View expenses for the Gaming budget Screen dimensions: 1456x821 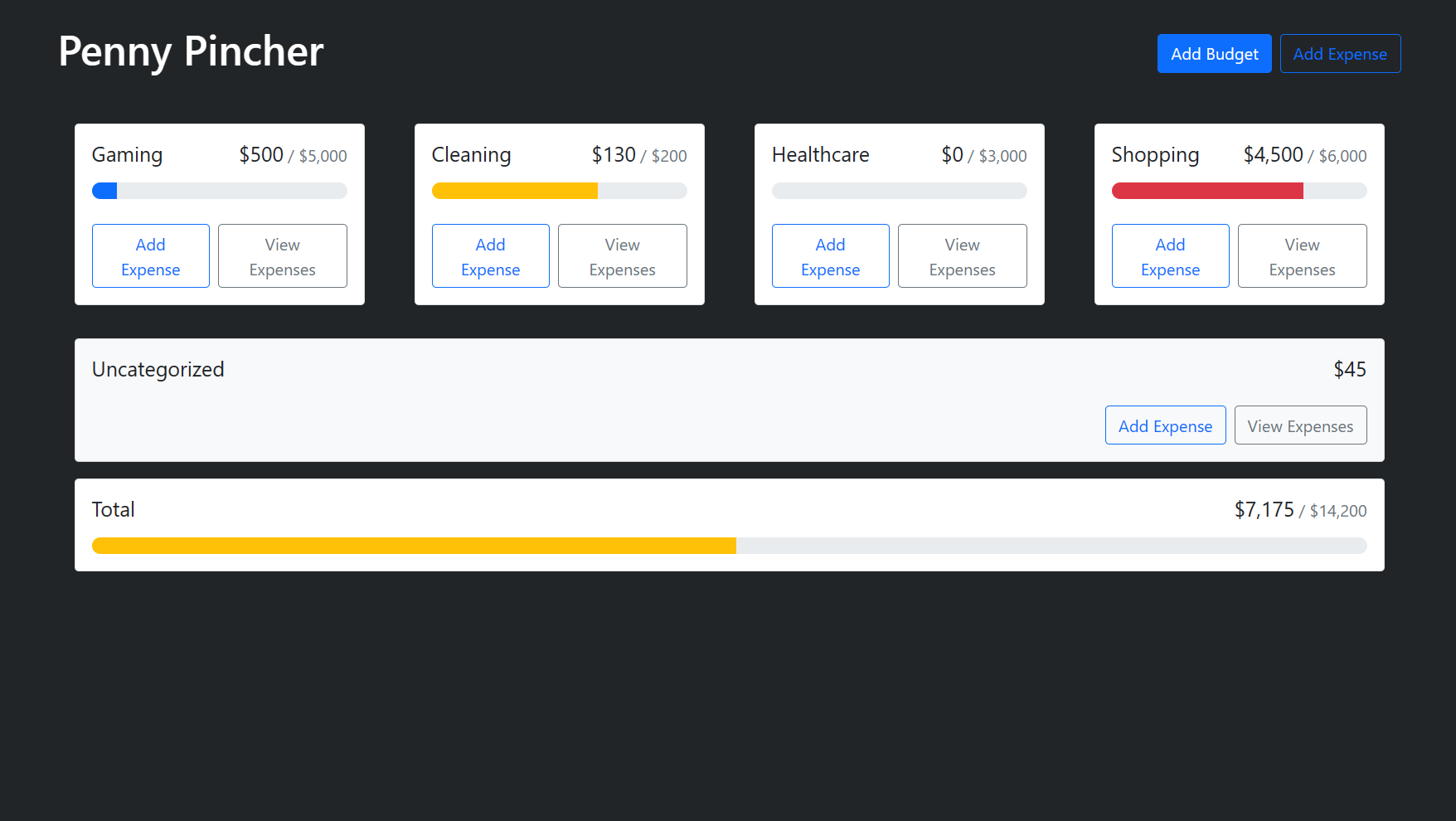[x=282, y=255]
